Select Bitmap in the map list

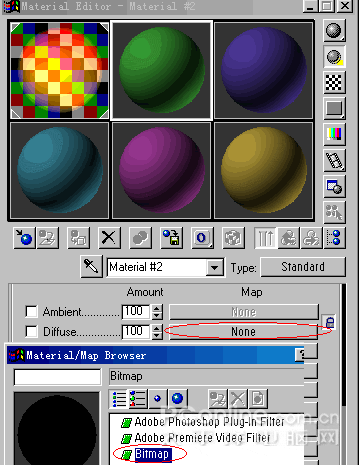(152, 454)
